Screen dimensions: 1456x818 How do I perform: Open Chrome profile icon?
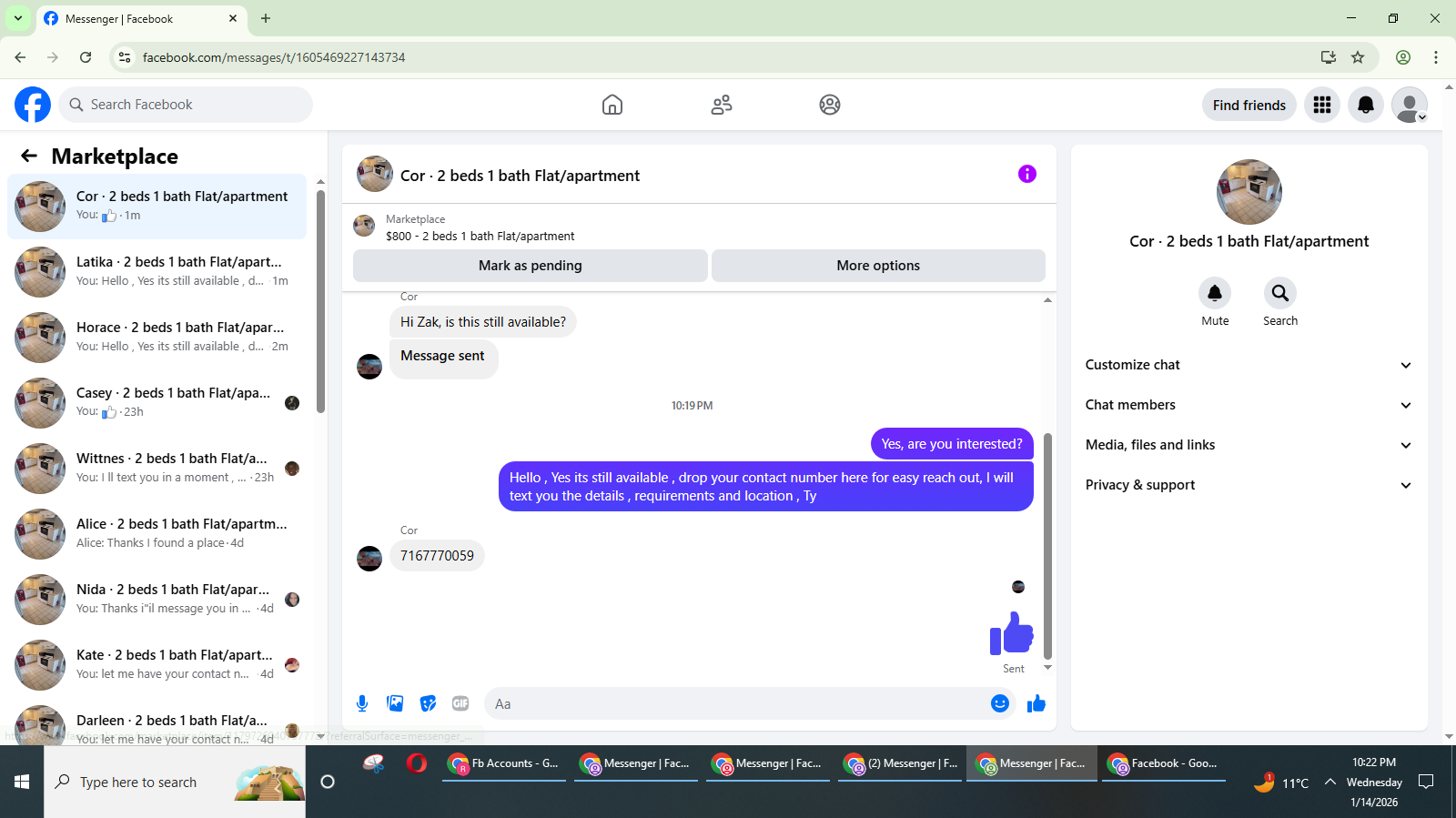[1403, 57]
